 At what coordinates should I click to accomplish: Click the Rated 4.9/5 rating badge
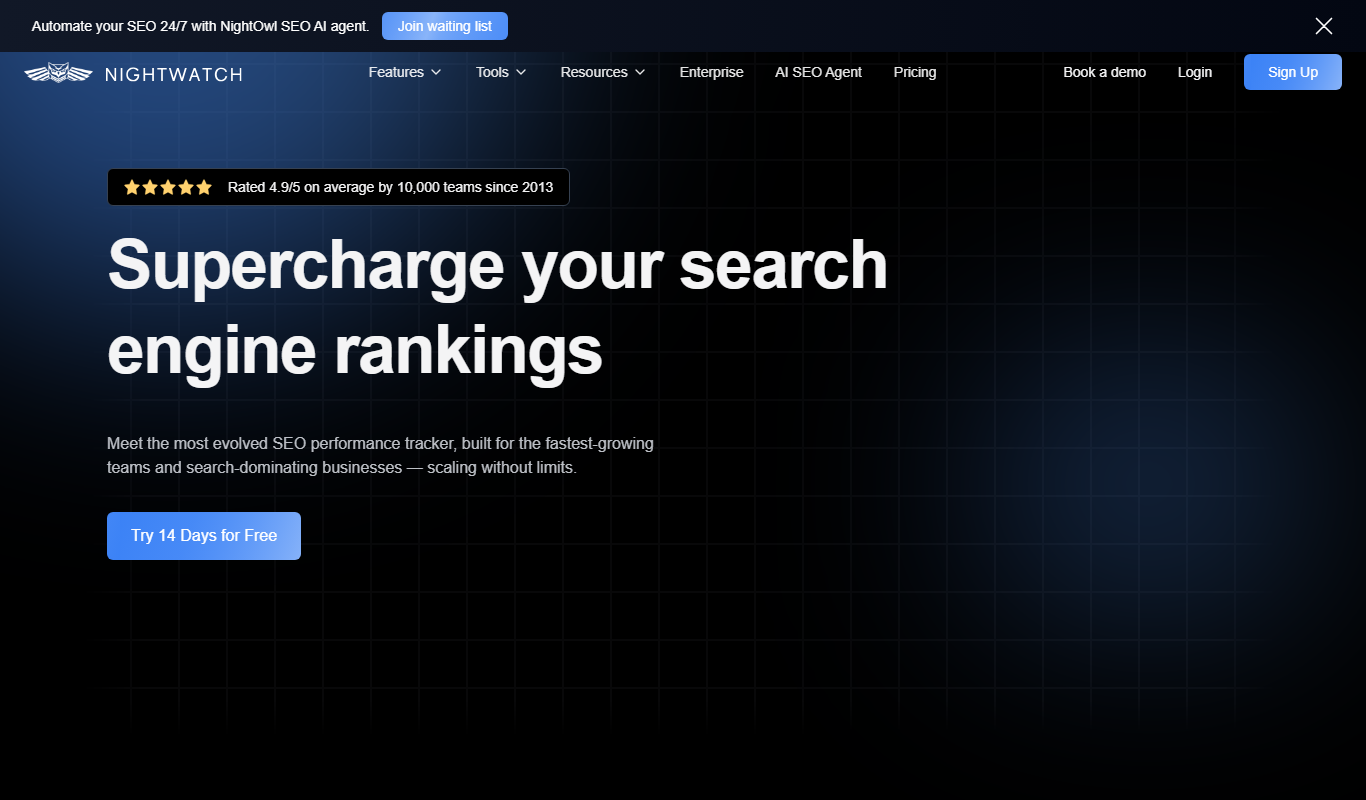pyautogui.click(x=338, y=187)
